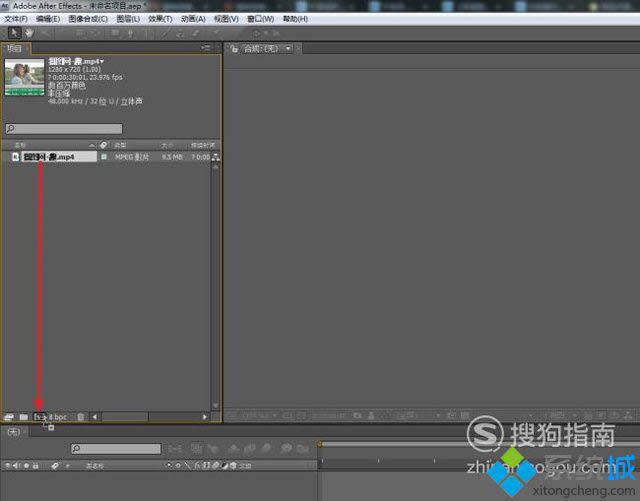Click the Project panel search field
The width and height of the screenshot is (640, 501).
point(64,129)
